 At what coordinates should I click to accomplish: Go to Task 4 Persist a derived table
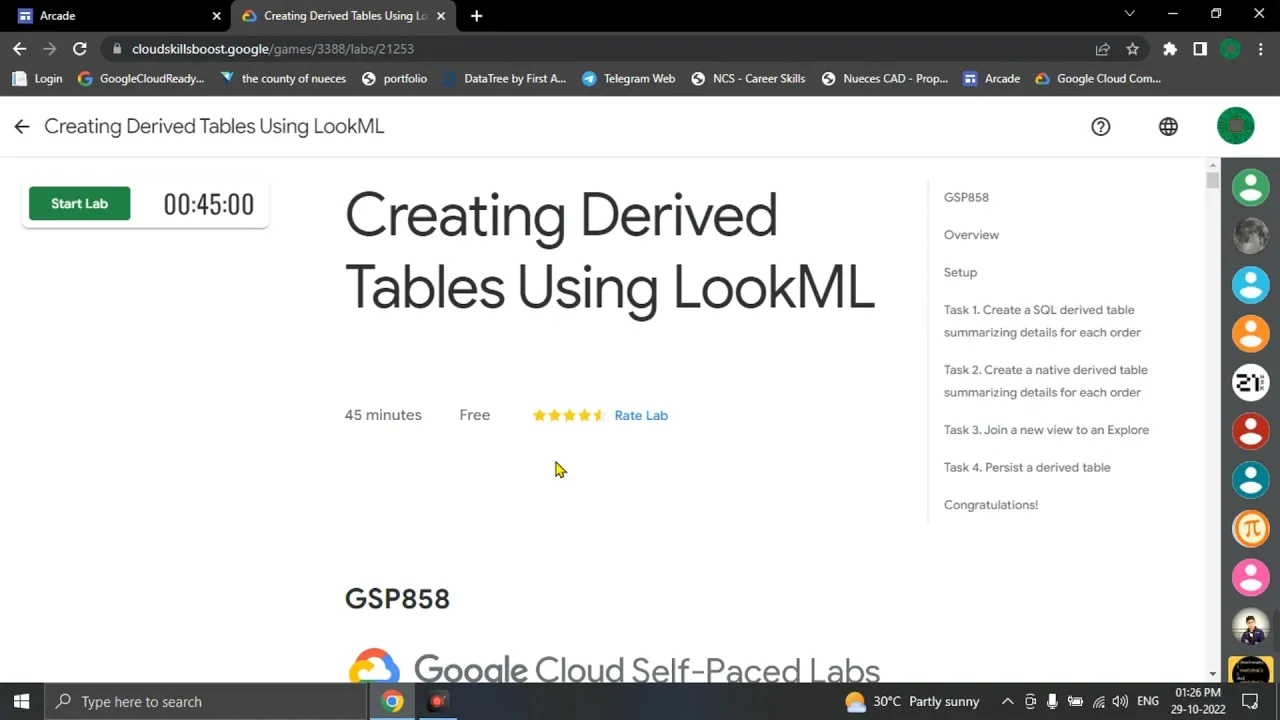1027,467
